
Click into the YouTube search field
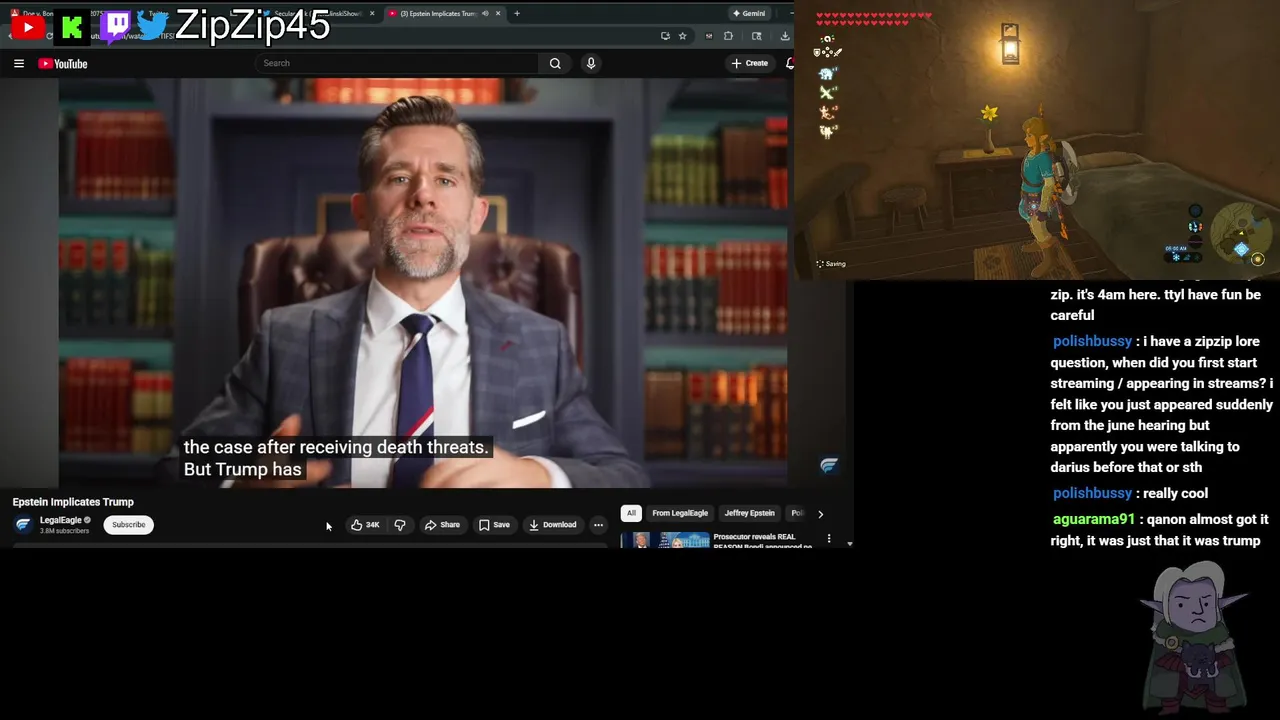coord(398,63)
